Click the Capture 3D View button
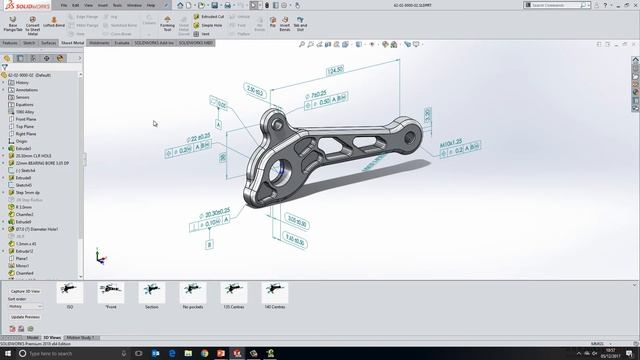Image resolution: width=640 pixels, height=360 pixels. tap(25, 291)
